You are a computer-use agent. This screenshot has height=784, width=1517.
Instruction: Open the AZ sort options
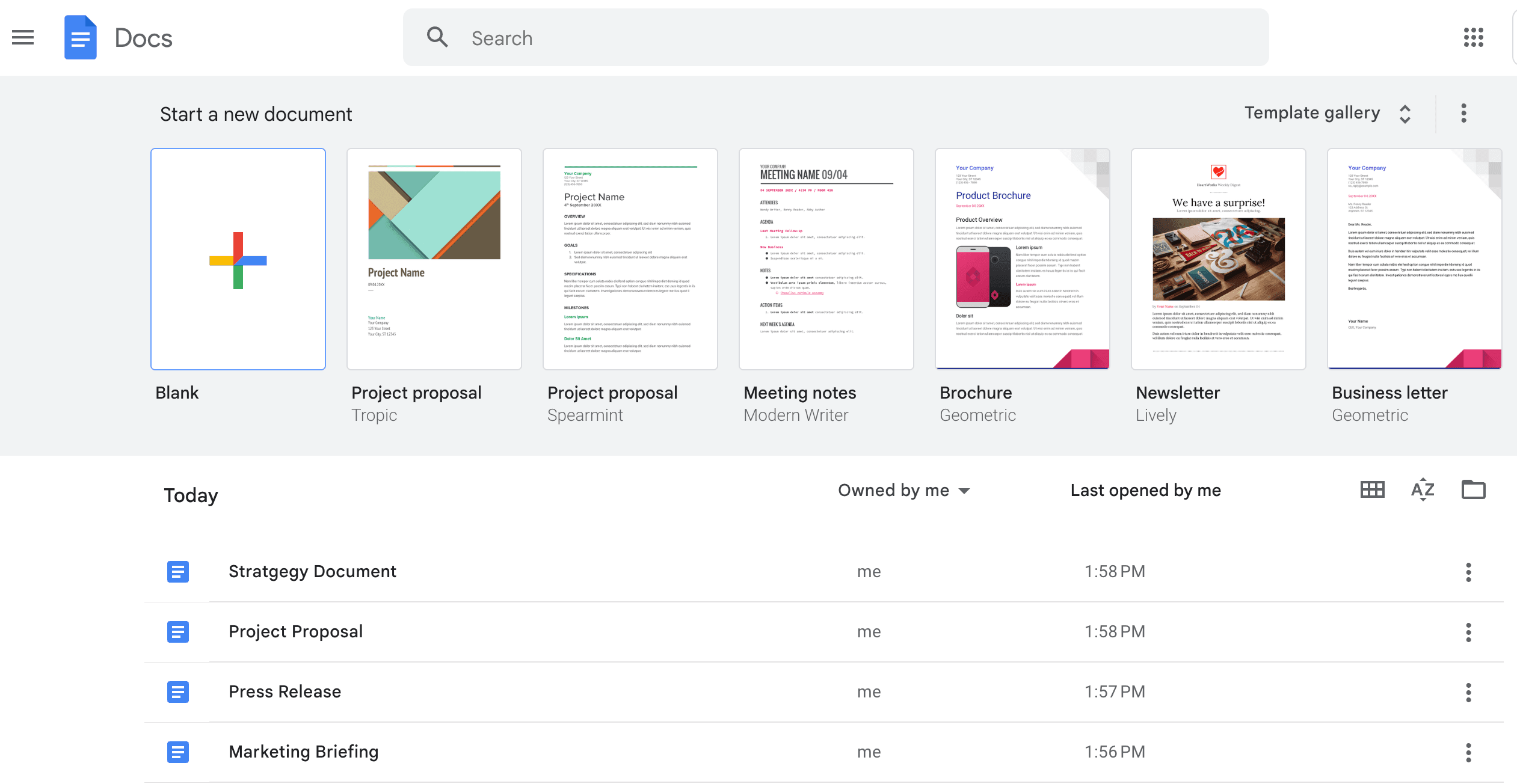click(1423, 490)
